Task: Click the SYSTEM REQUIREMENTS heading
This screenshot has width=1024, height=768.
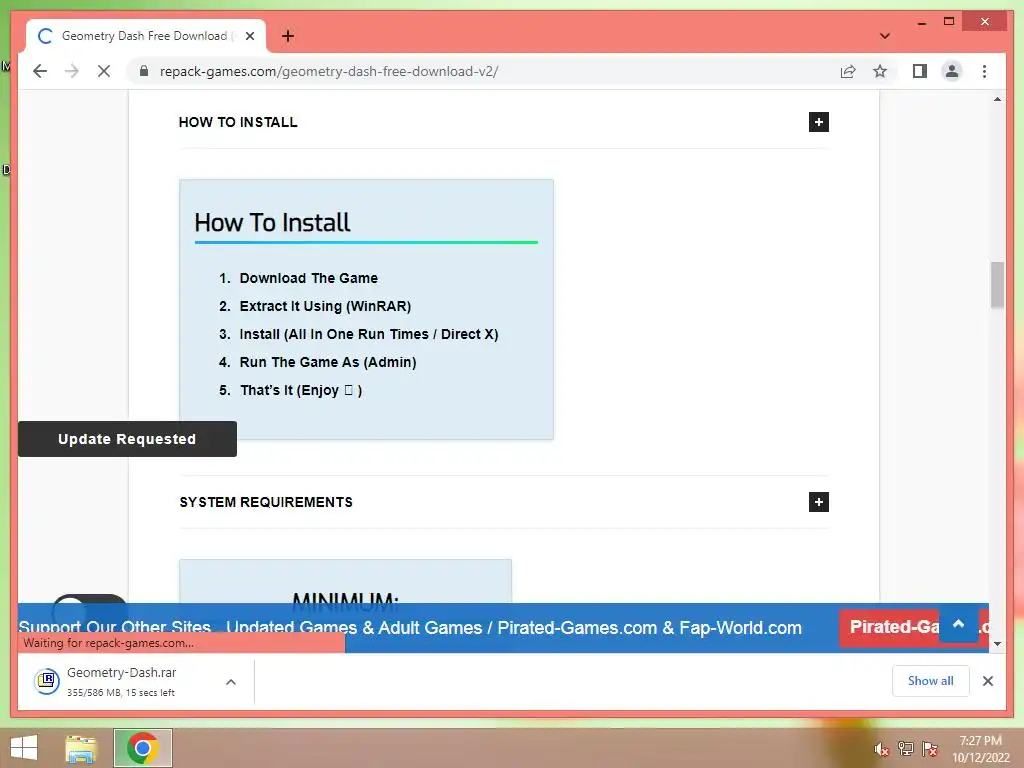Action: [266, 502]
